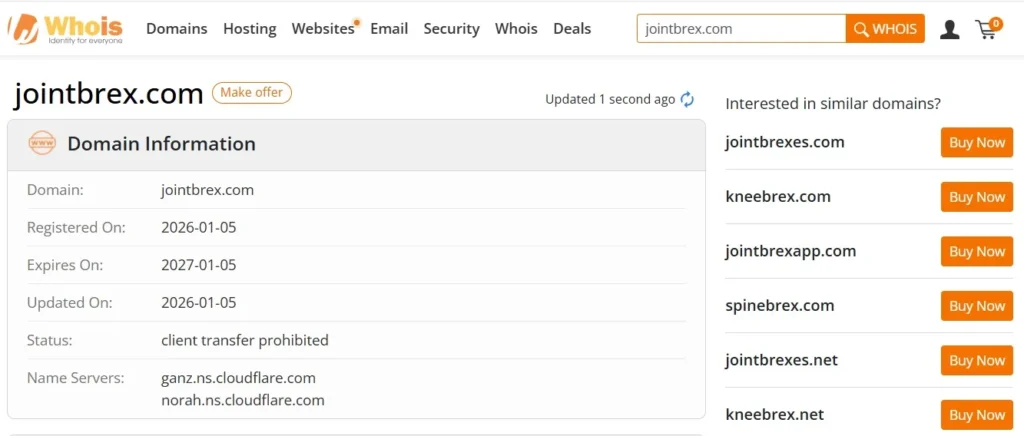This screenshot has width=1024, height=436.
Task: Buy Now for jointbrexes.com
Action: (x=976, y=142)
